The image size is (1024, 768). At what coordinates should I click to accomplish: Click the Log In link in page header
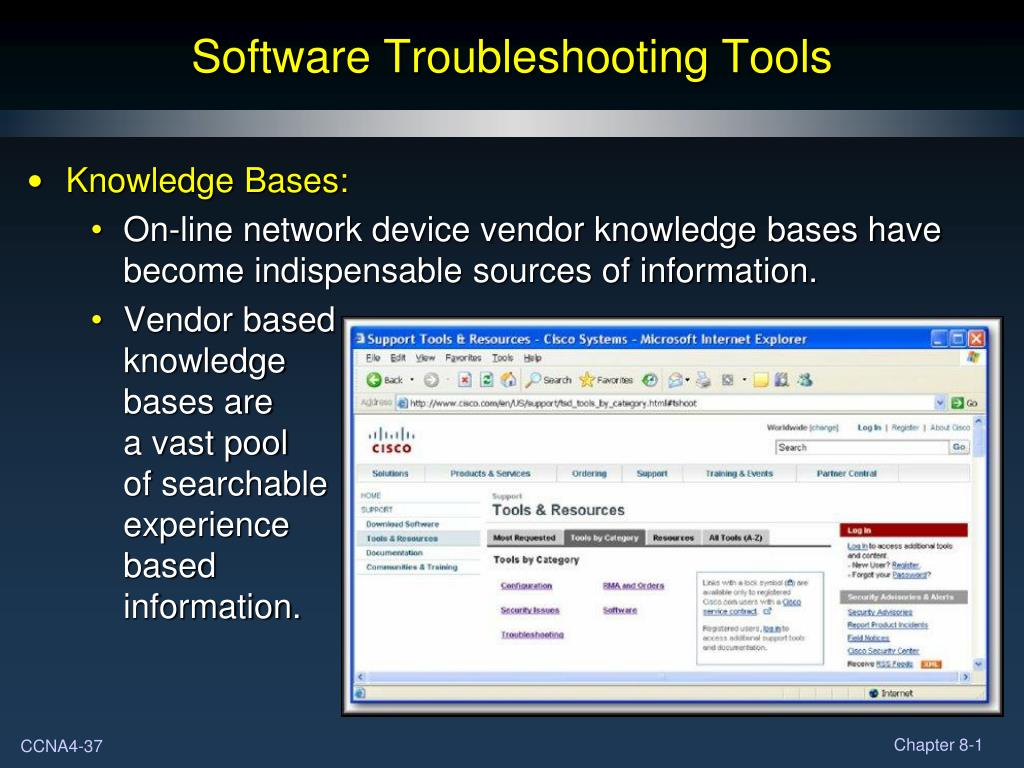(869, 427)
